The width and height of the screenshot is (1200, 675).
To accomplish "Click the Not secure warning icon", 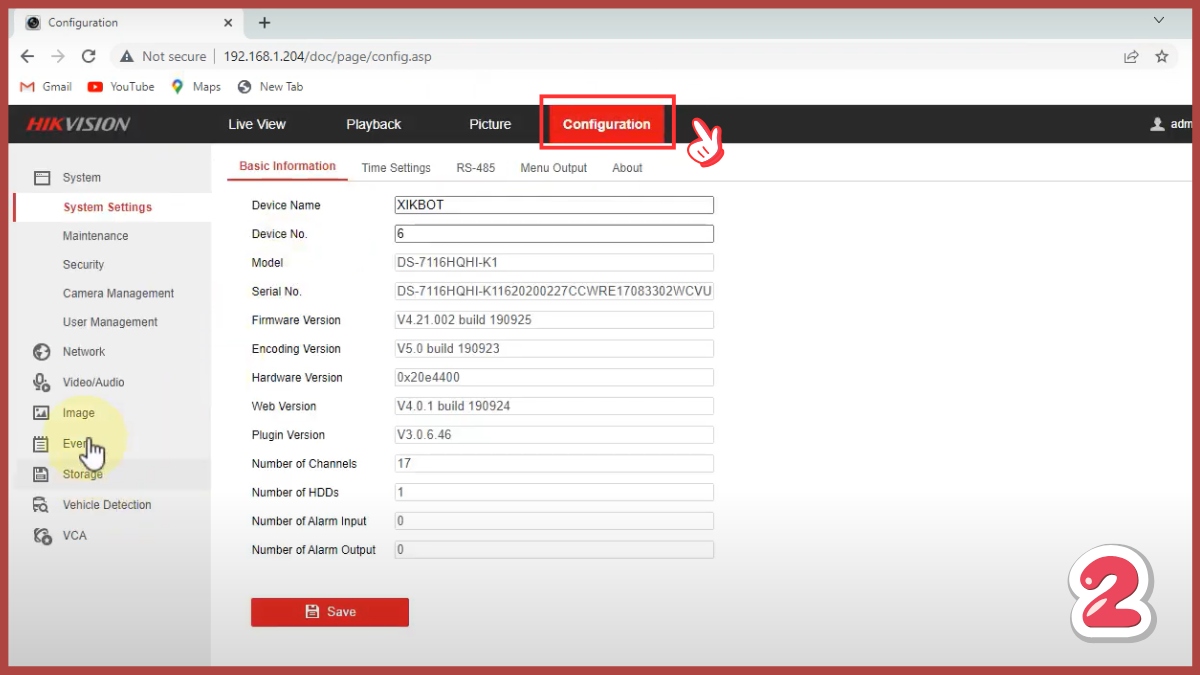I will (127, 57).
